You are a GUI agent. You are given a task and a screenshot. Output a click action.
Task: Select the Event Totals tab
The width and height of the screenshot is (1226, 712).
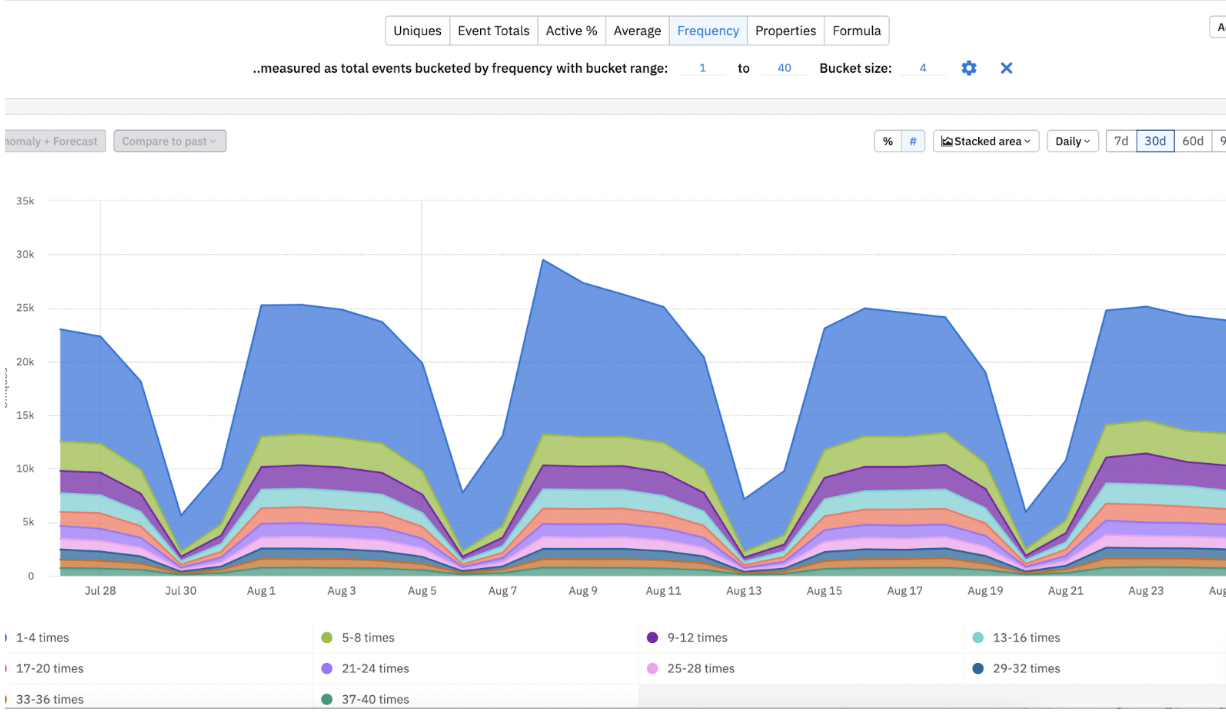coord(494,31)
